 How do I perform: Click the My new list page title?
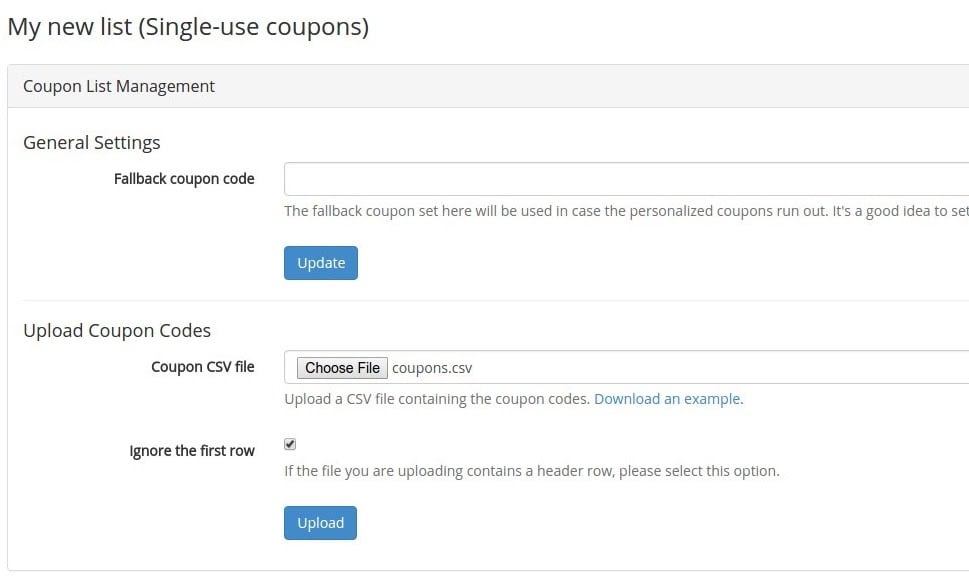[70, 27]
